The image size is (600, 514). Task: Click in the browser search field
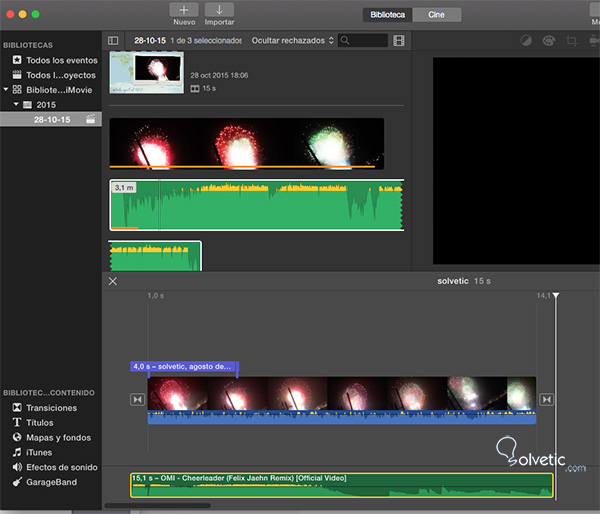click(x=366, y=41)
